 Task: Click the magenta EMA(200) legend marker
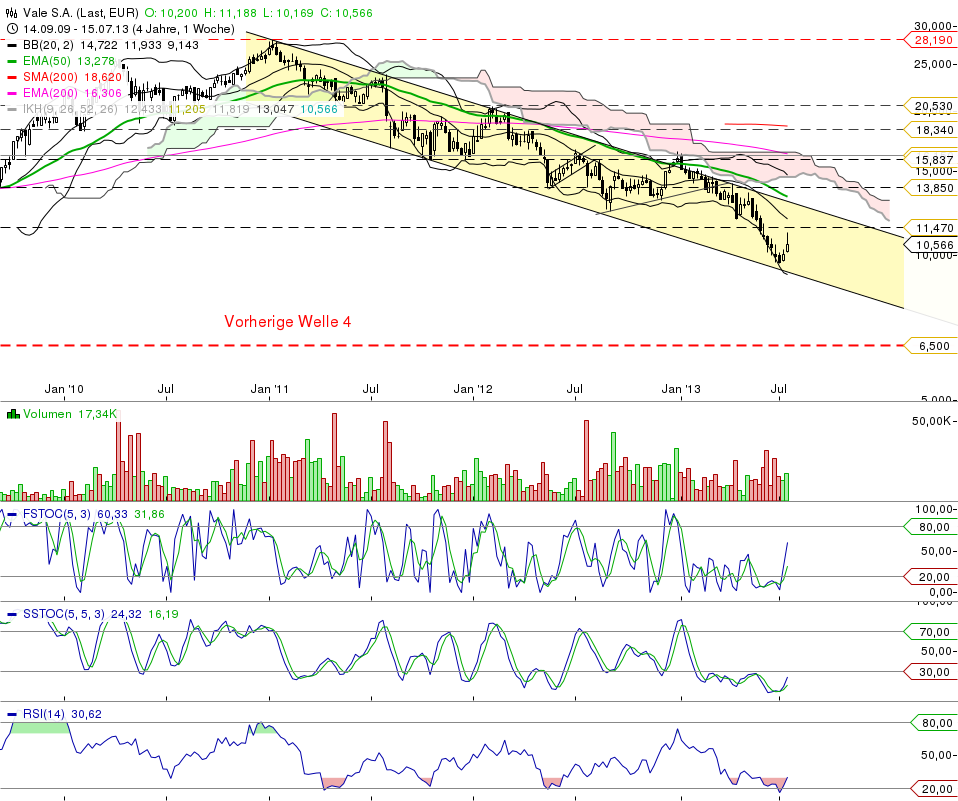click(12, 93)
